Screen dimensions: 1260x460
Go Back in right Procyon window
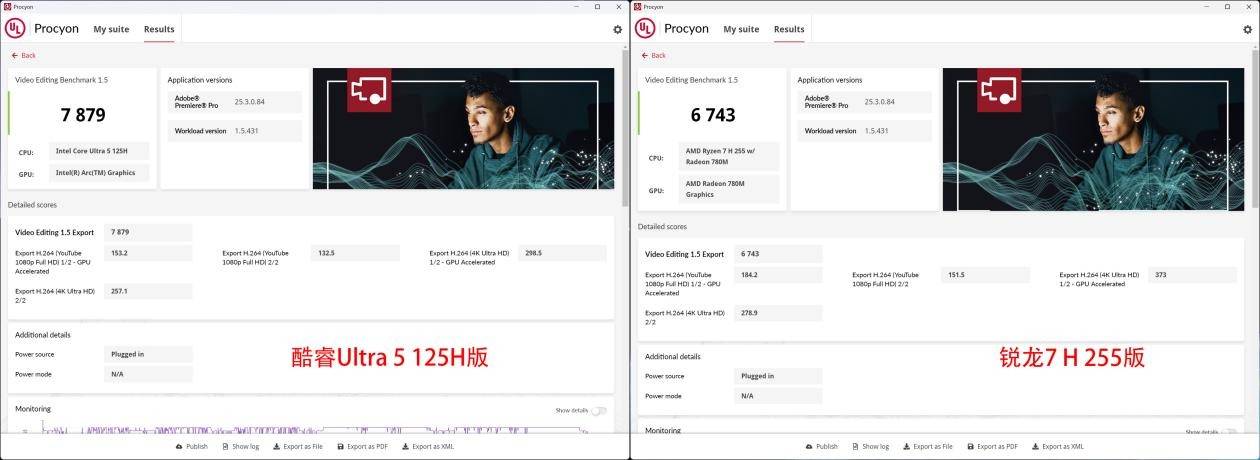[653, 55]
